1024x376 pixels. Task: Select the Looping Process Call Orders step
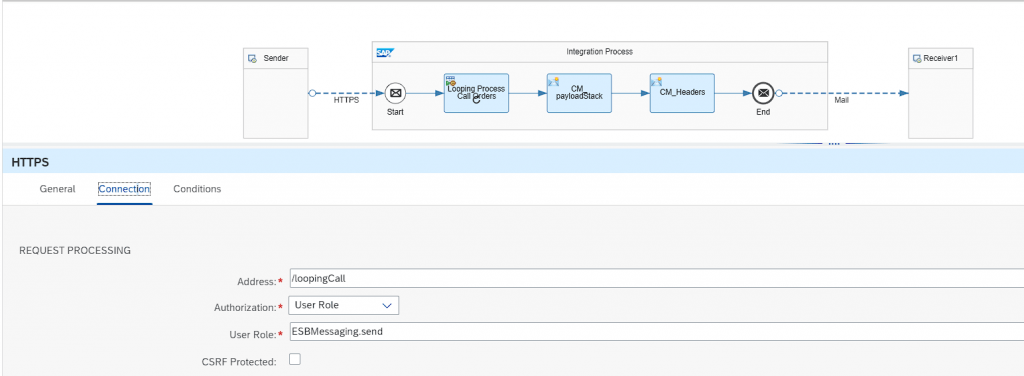(x=476, y=93)
